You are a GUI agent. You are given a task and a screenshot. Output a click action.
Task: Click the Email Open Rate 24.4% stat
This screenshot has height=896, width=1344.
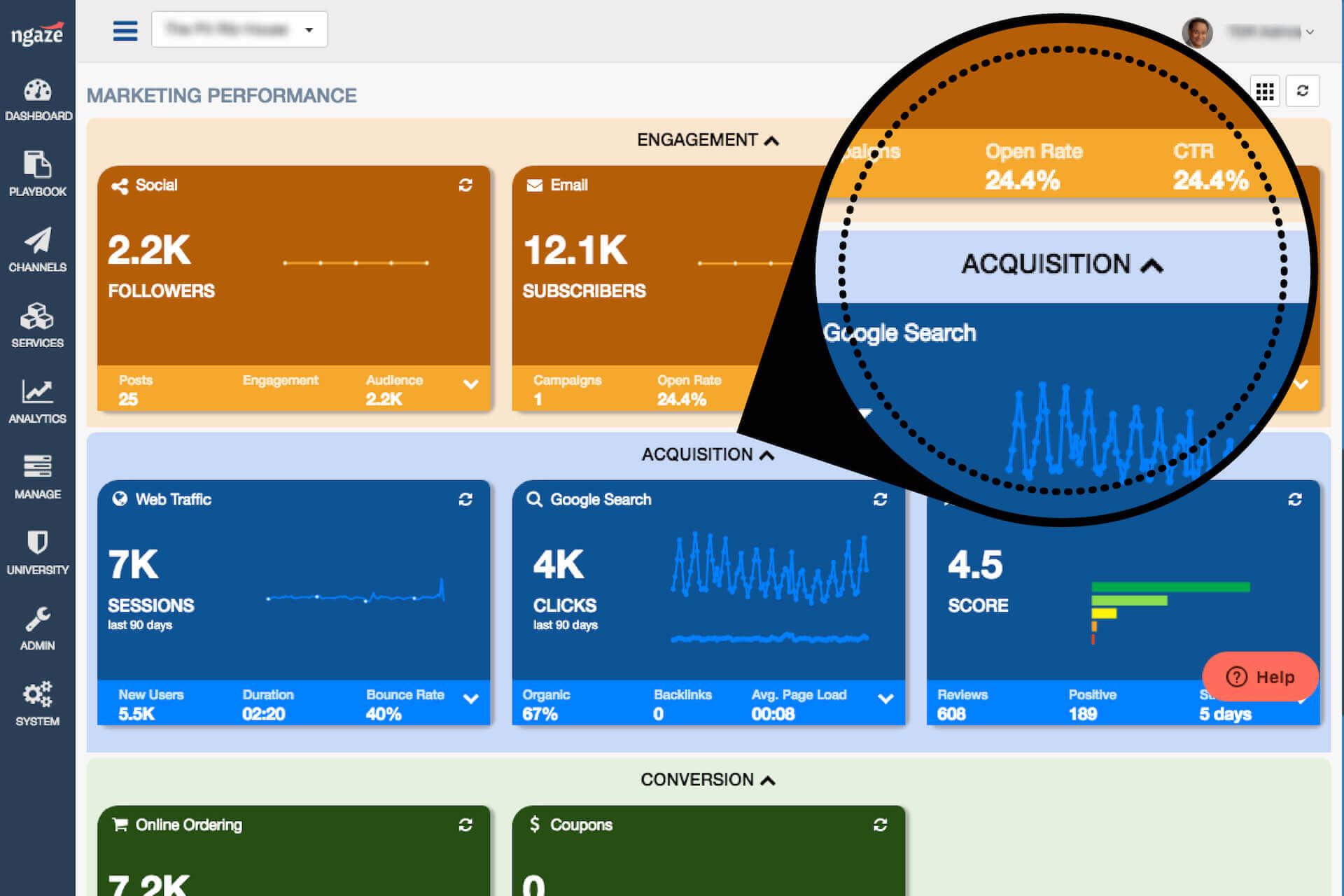tap(689, 389)
